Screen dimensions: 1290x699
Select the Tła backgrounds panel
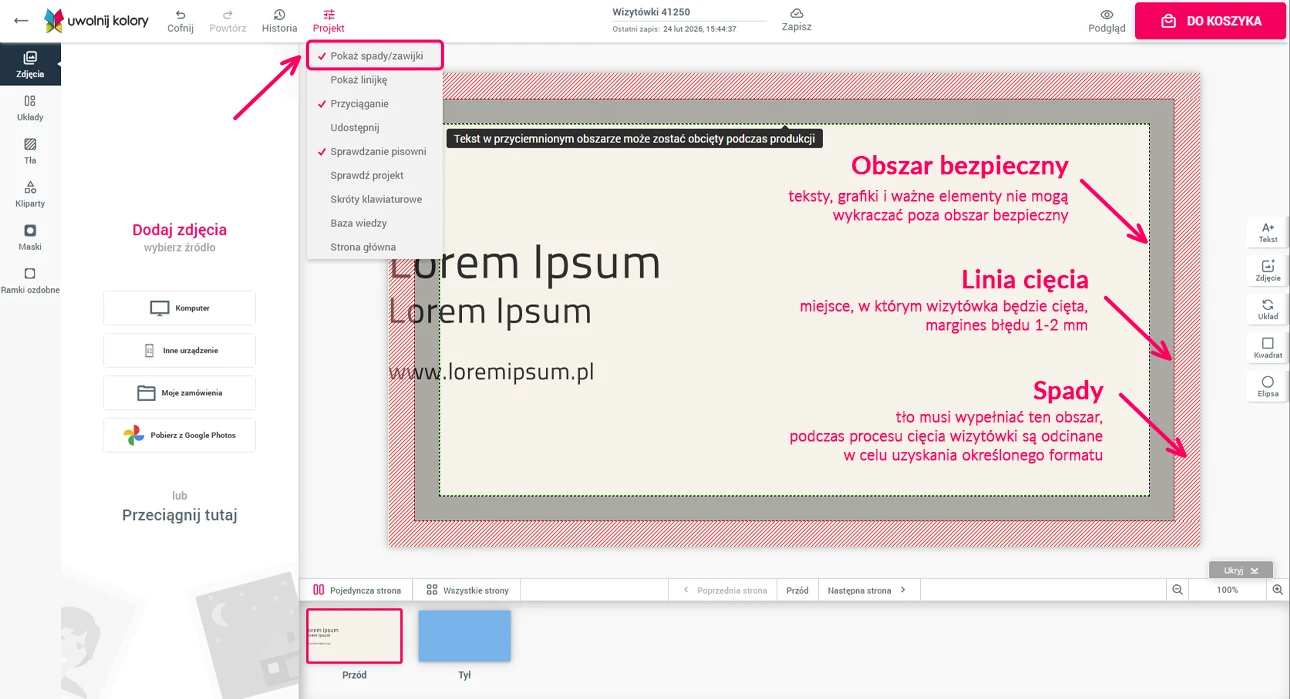click(x=30, y=150)
